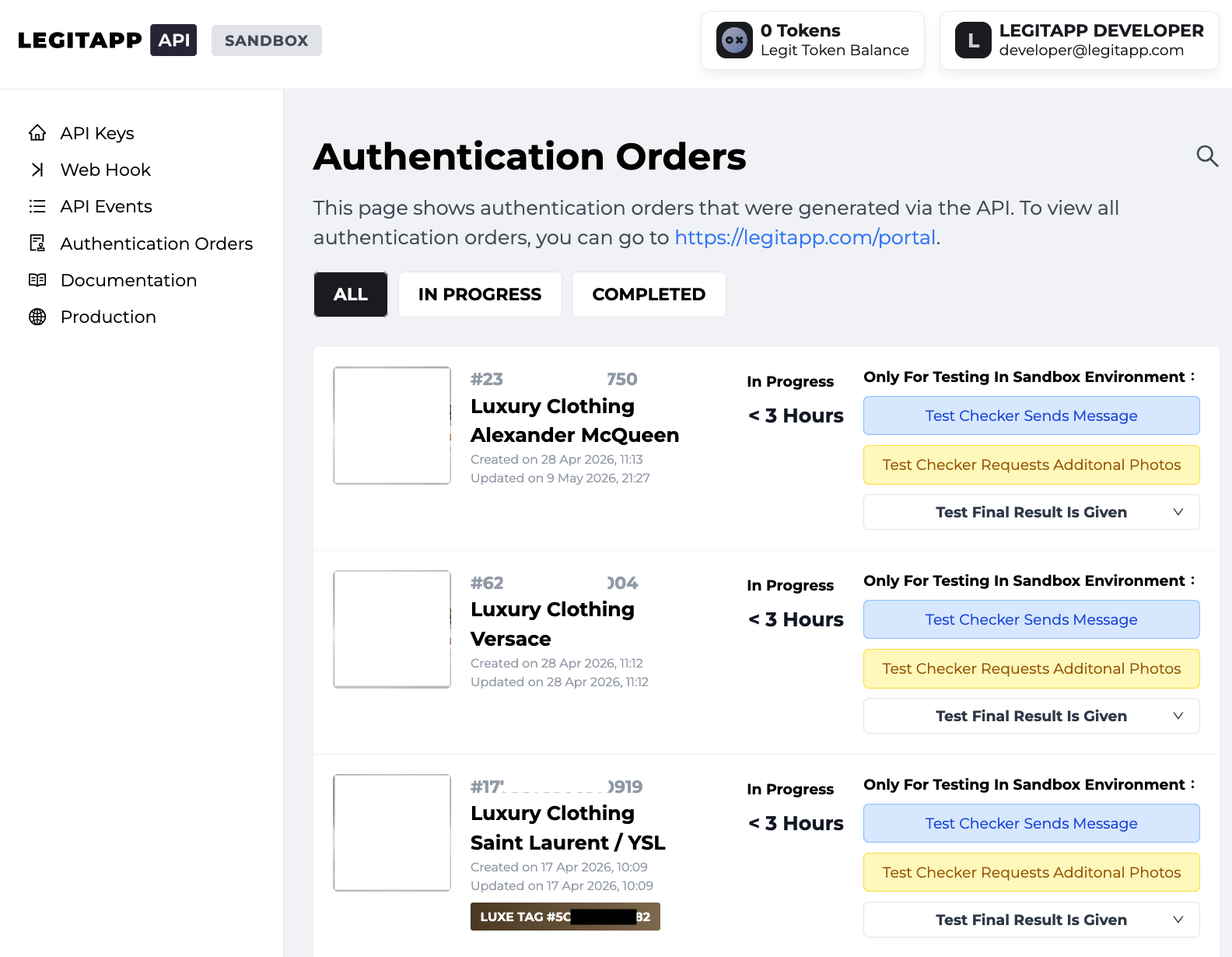Click the Authentication Orders receipt icon
Image resolution: width=1232 pixels, height=957 pixels.
(37, 243)
